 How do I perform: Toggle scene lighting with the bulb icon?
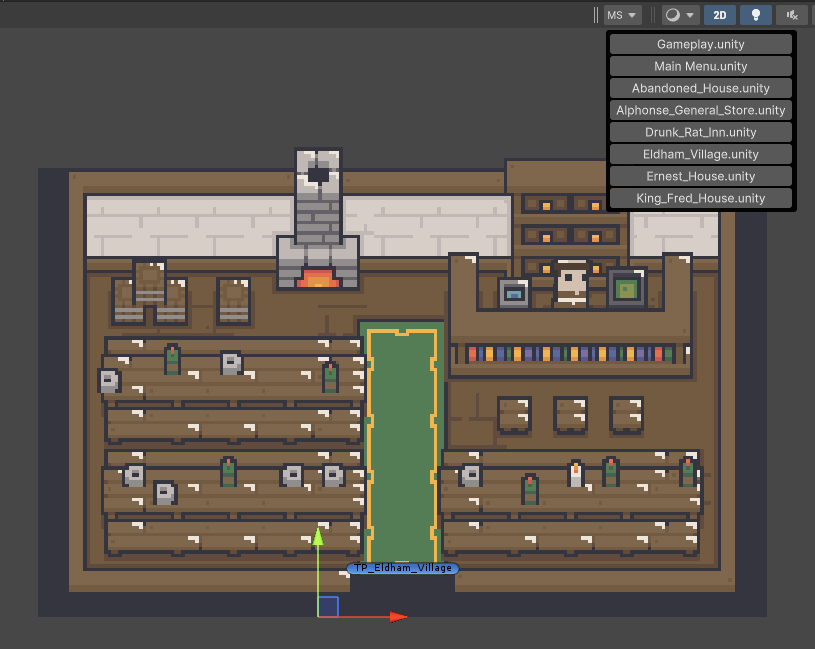pyautogui.click(x=755, y=14)
